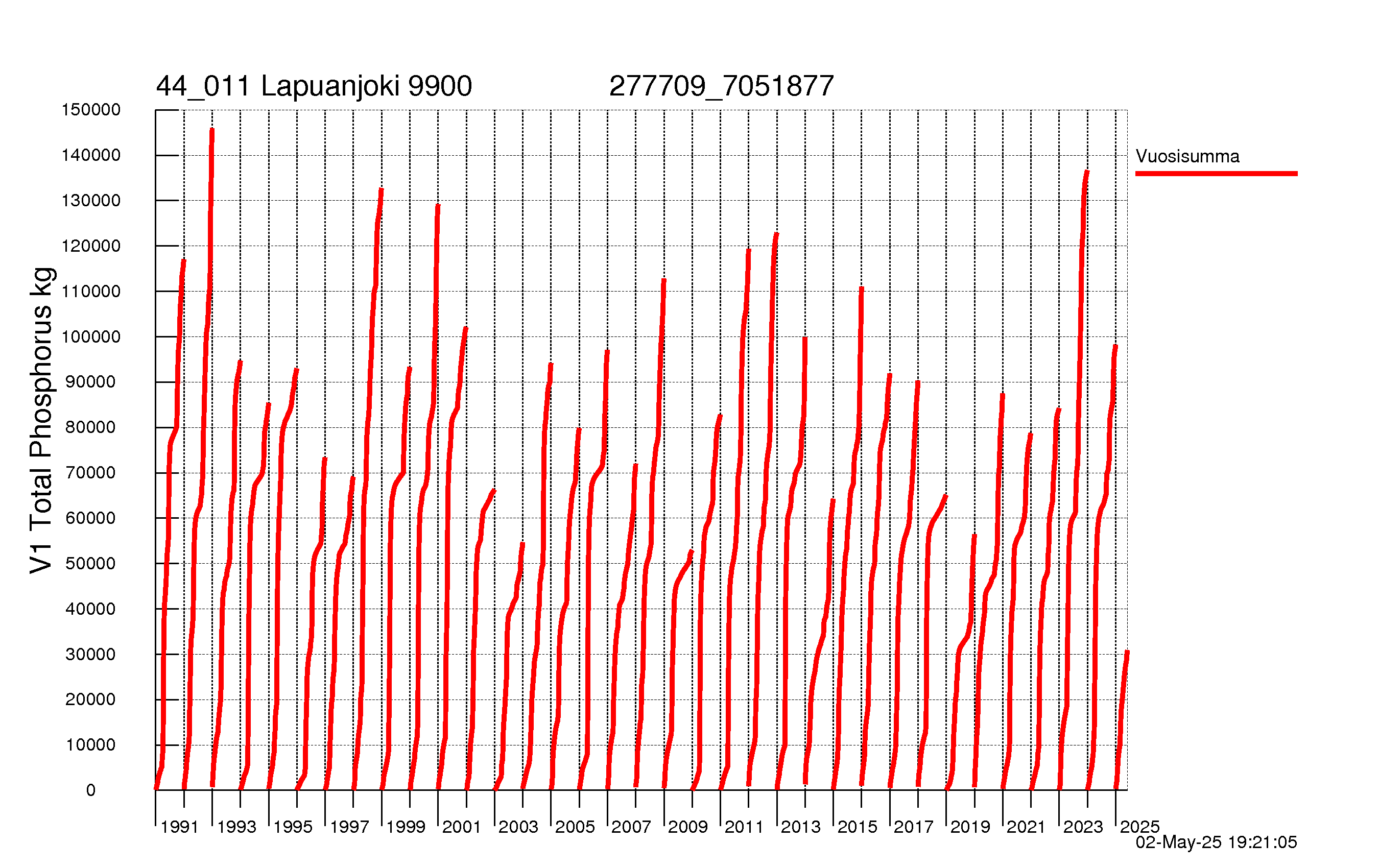Viewport: 1379px width, 868px height.
Task: Click the 'Vuosisumma' legend label
Action: pos(1187,156)
